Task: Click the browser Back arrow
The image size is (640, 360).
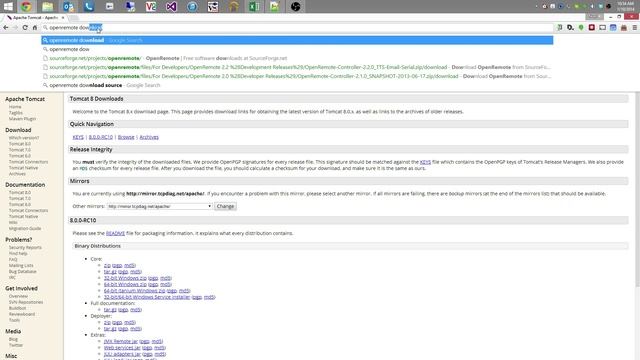Action: click(x=6, y=27)
